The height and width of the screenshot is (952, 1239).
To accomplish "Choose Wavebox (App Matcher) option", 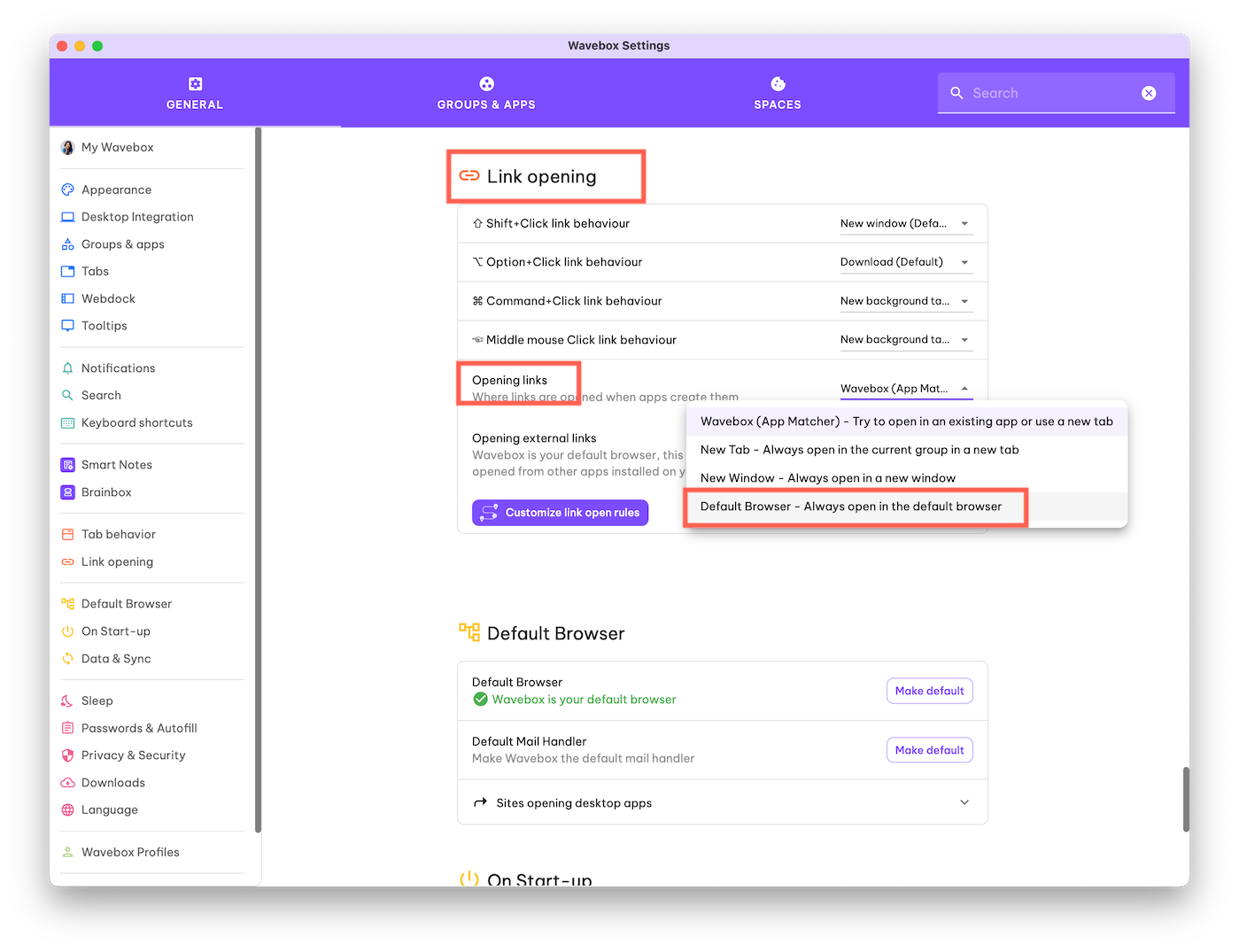I will (x=906, y=422).
